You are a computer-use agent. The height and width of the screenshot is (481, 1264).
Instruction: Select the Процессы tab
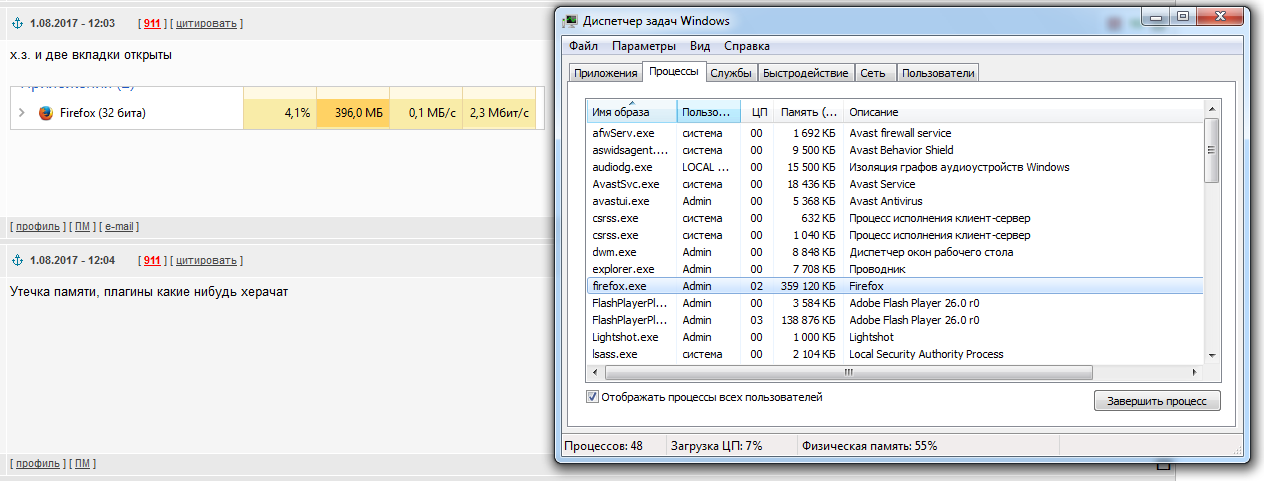tap(674, 72)
